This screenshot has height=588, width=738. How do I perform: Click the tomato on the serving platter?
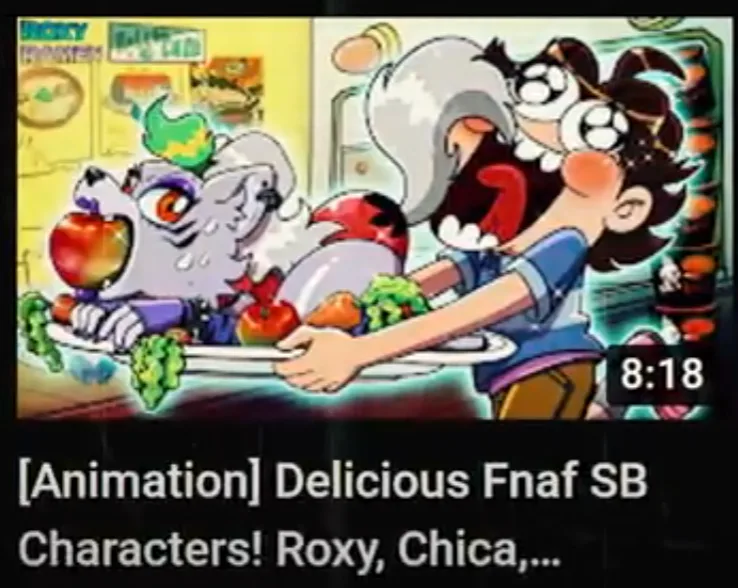pos(266,321)
